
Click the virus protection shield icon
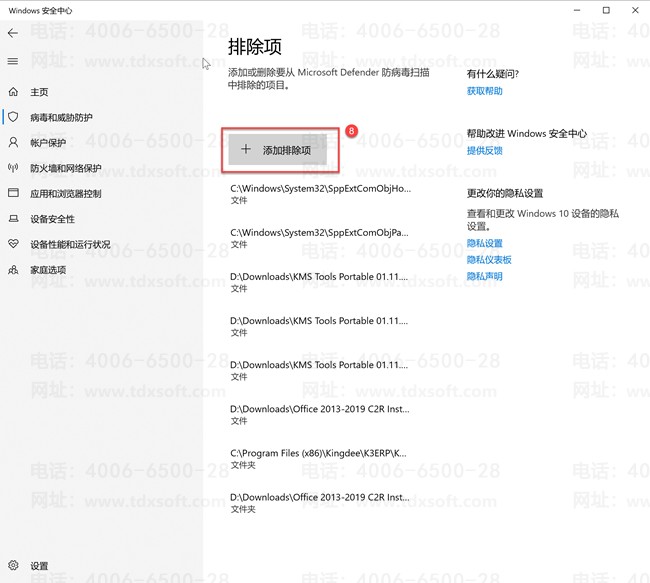[13, 117]
